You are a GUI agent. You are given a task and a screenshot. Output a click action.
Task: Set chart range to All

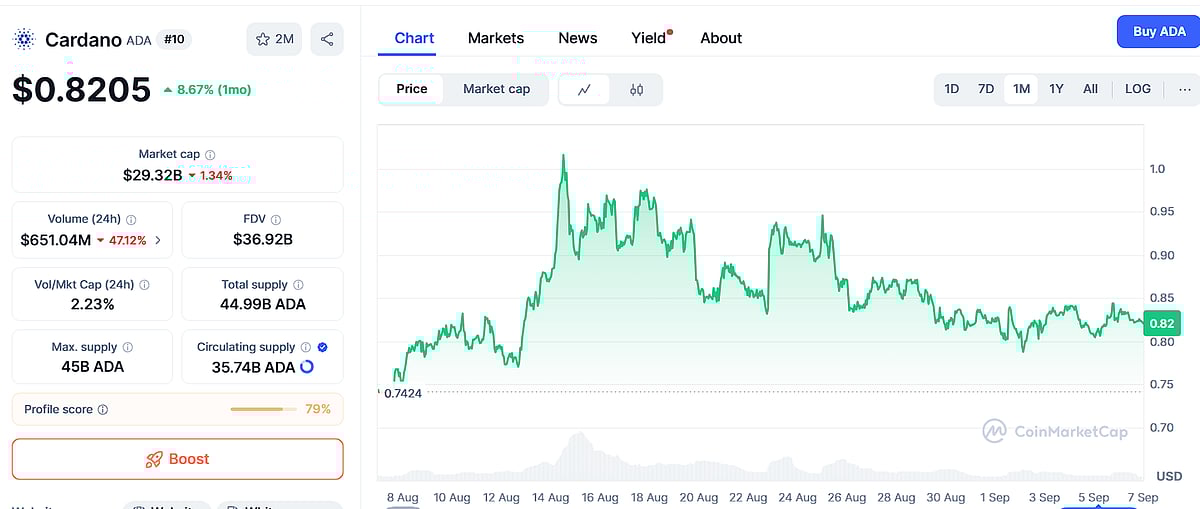[x=1090, y=89]
